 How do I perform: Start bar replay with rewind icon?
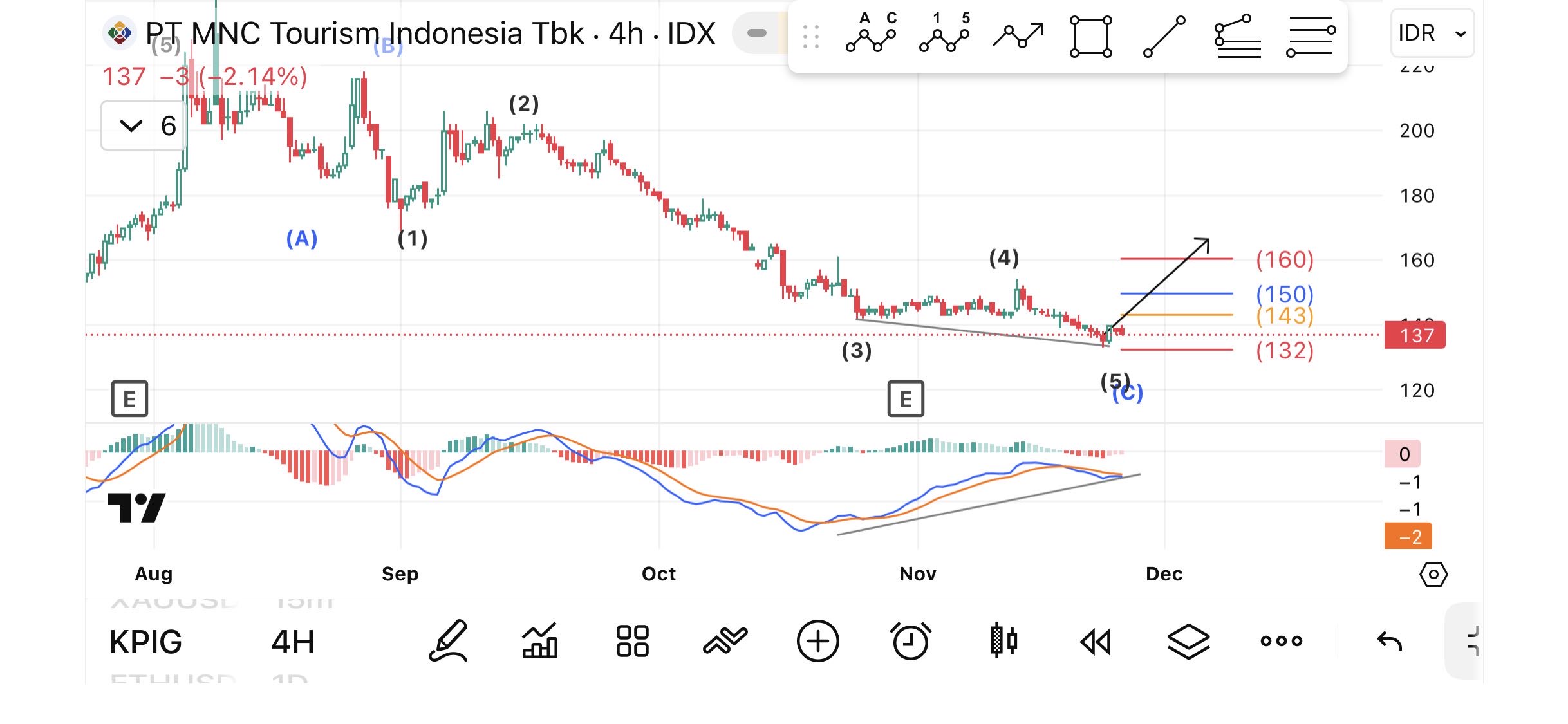[x=1096, y=641]
